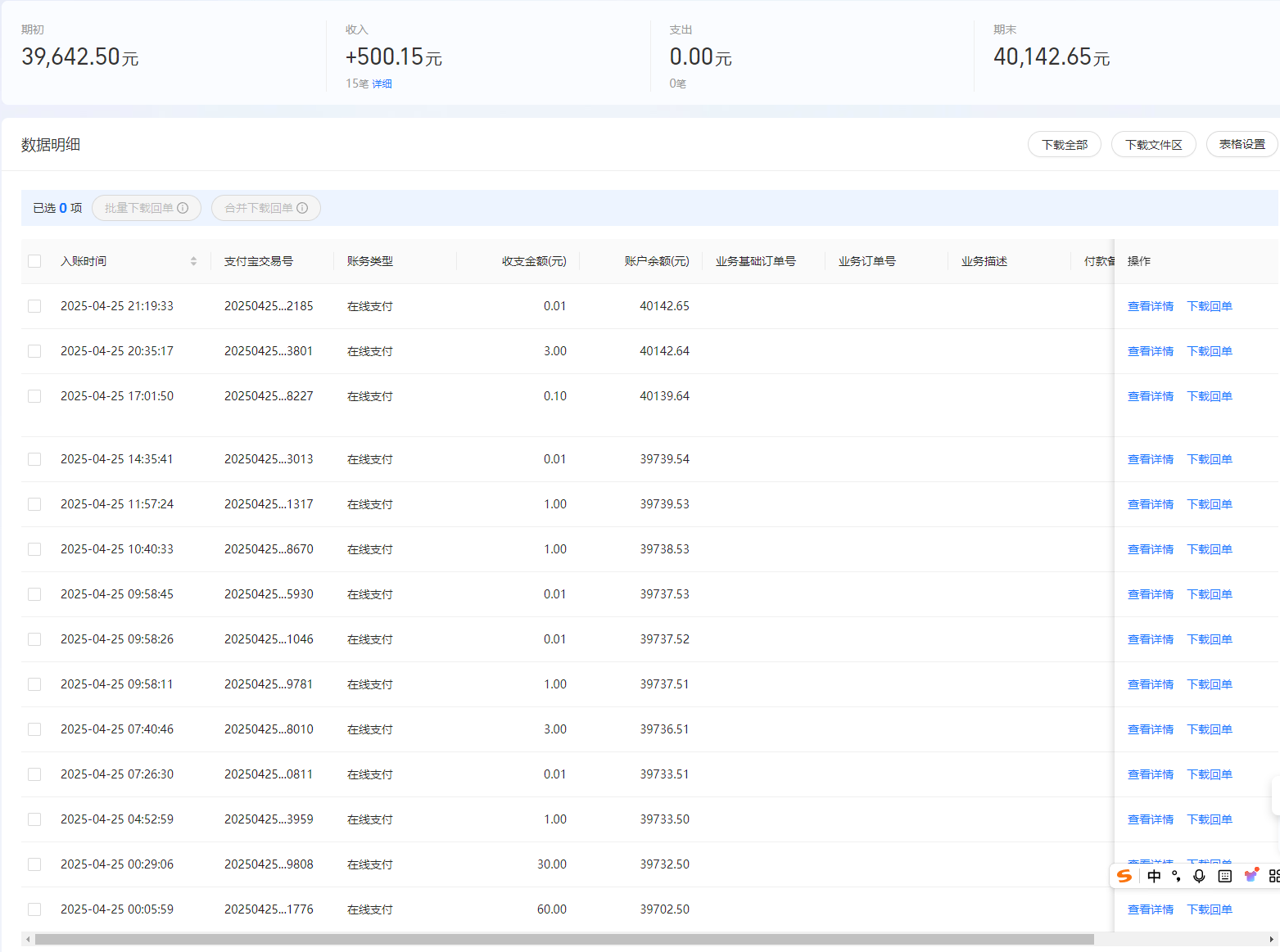Click the info icon beside 批量下载回单

coord(183,208)
